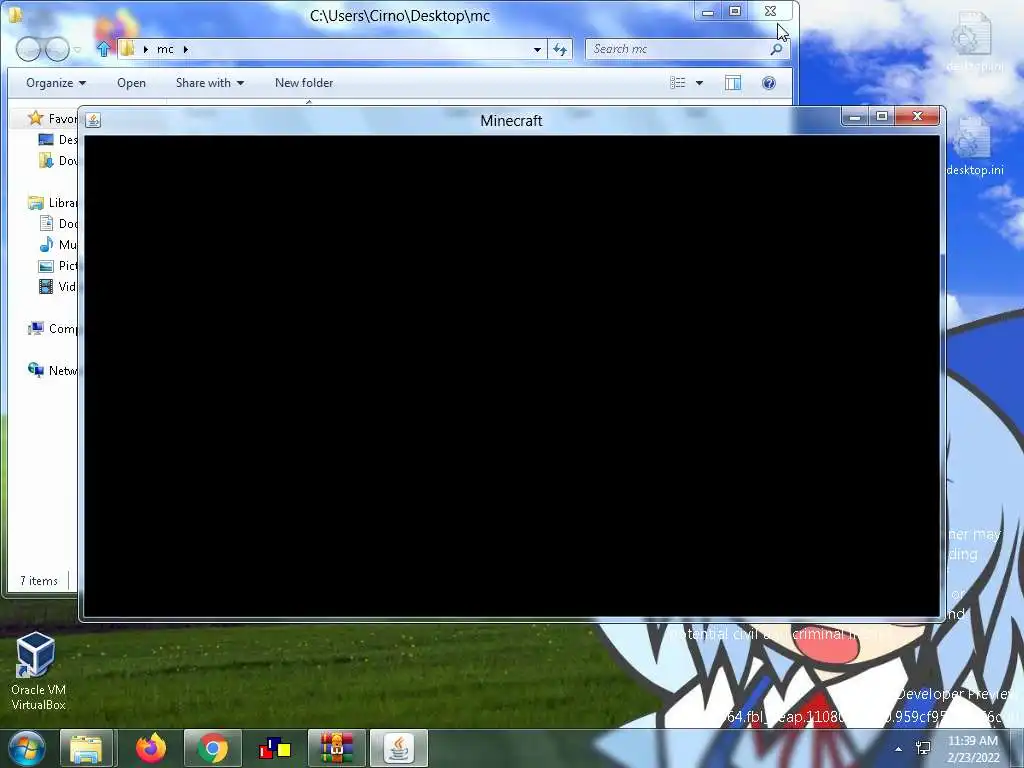1024x768 pixels.
Task: Toggle the Explorer preview pane
Action: 733,83
